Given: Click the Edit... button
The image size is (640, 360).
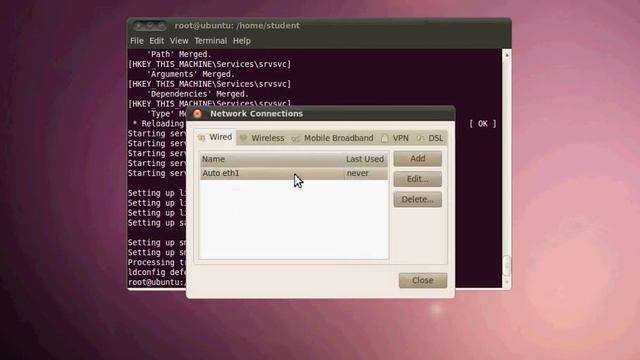Looking at the screenshot, I should point(418,179).
